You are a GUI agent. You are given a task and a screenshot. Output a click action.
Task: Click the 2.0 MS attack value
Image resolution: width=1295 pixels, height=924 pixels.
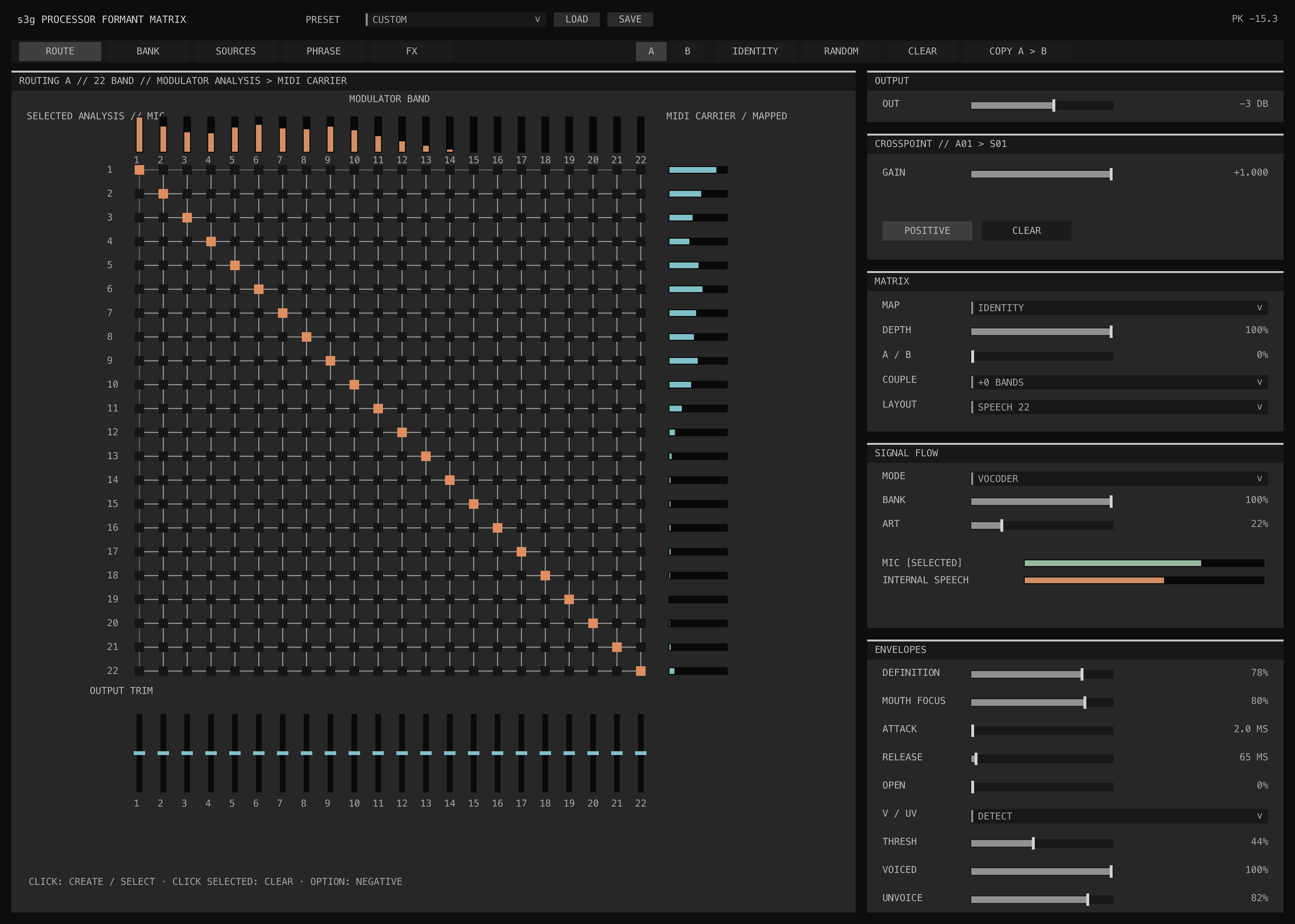pyautogui.click(x=1251, y=729)
